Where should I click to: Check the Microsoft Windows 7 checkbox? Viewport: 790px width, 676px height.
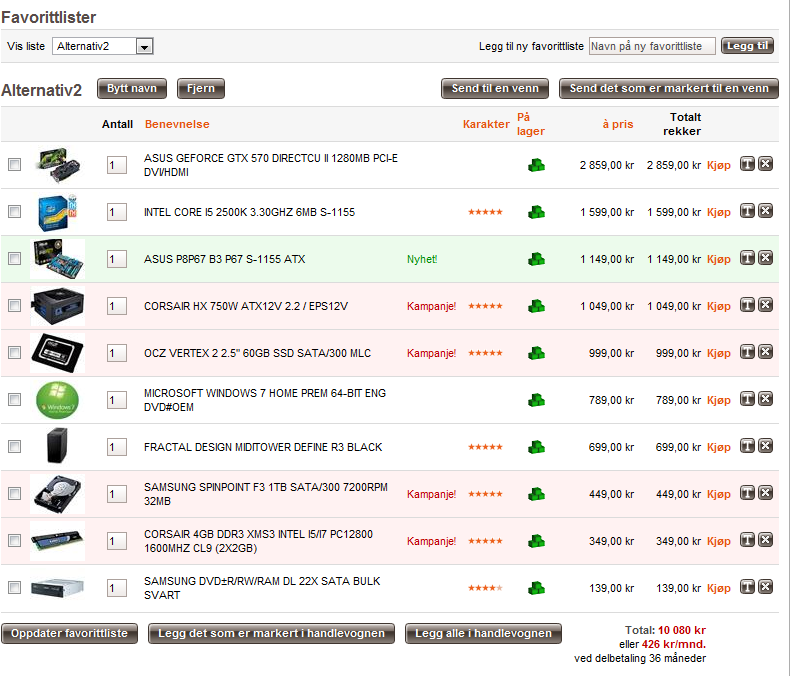[15, 400]
